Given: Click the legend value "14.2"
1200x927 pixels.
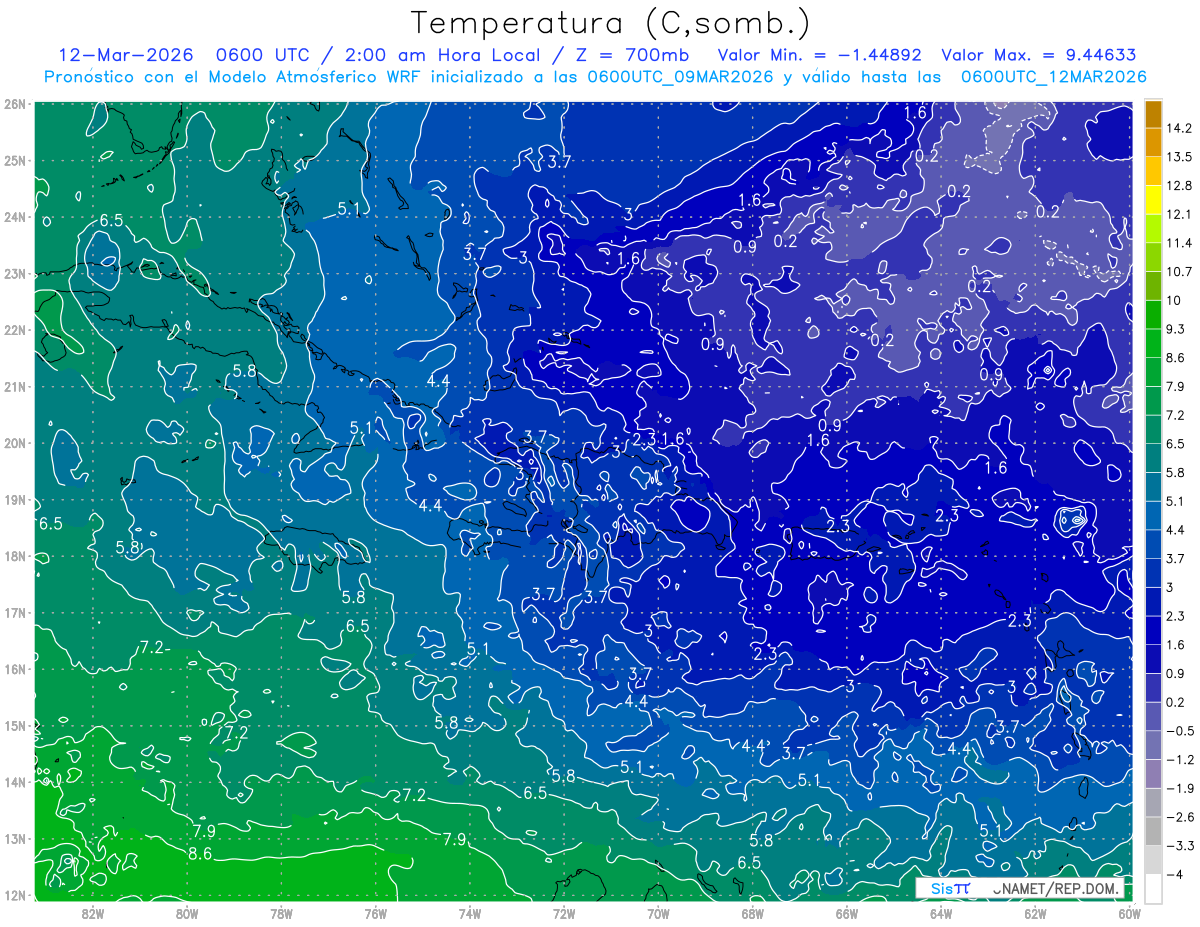Looking at the screenshot, I should pos(1179,129).
